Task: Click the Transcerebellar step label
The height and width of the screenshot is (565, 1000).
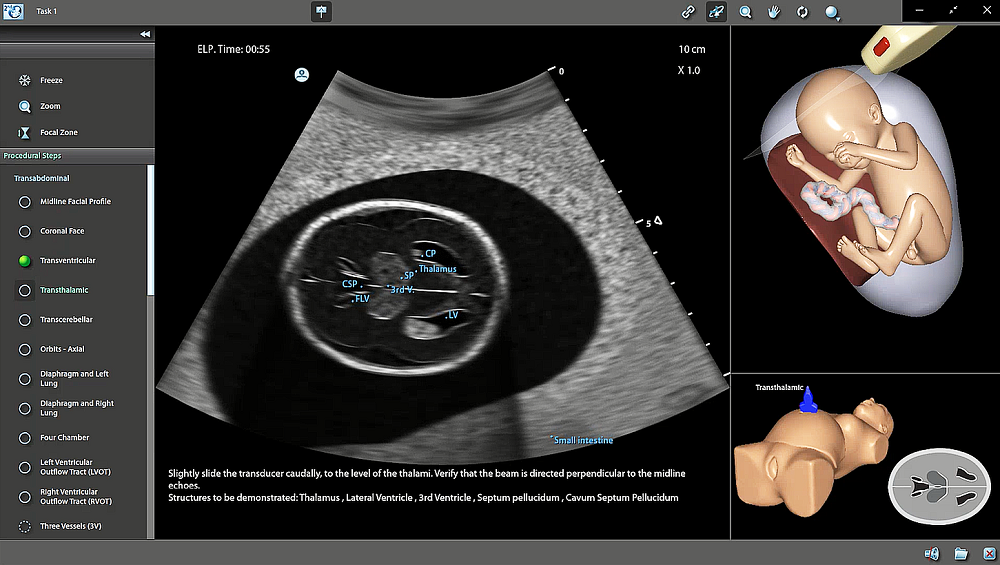Action: 68,320
